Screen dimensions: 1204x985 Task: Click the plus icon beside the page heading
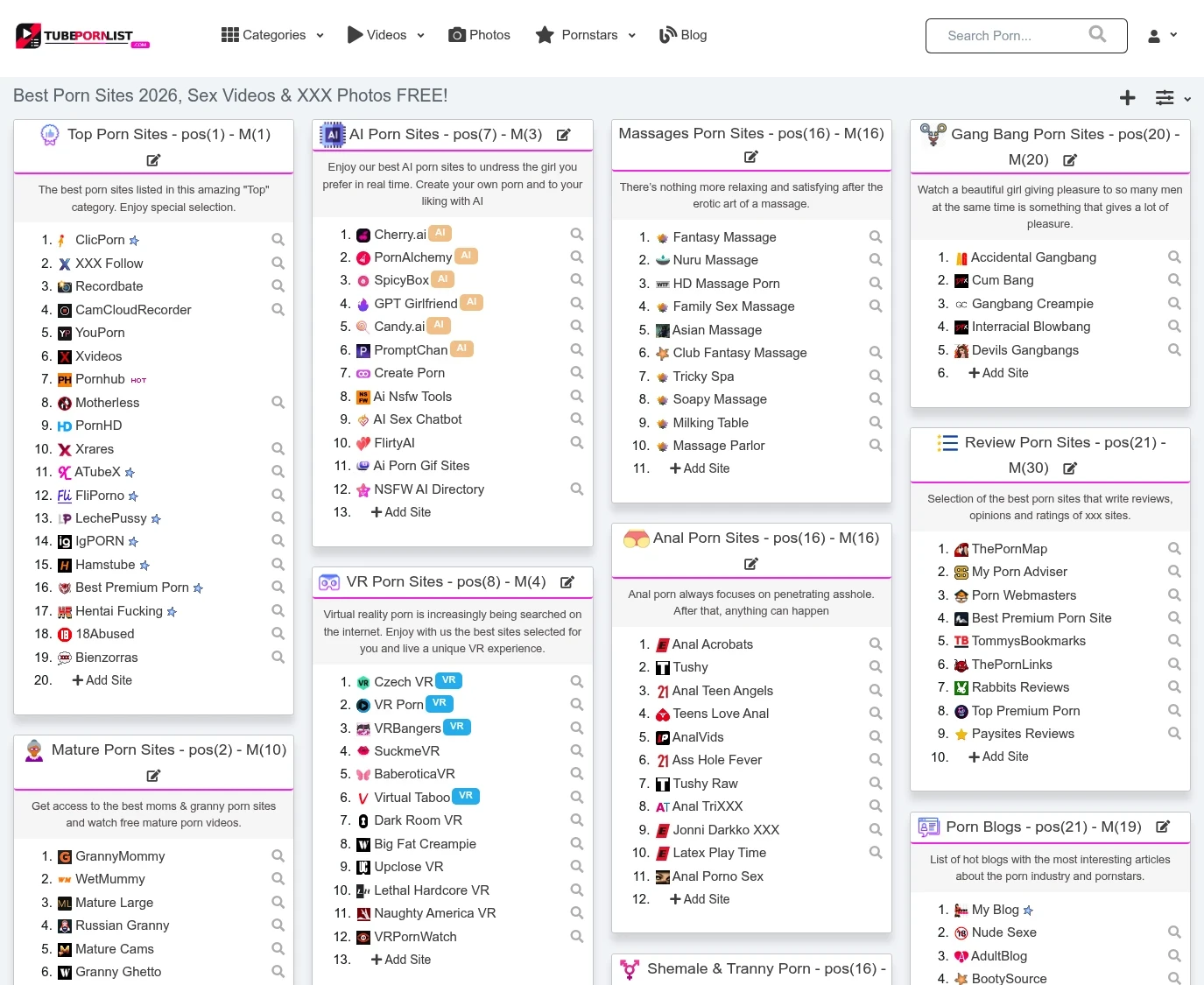[x=1128, y=98]
